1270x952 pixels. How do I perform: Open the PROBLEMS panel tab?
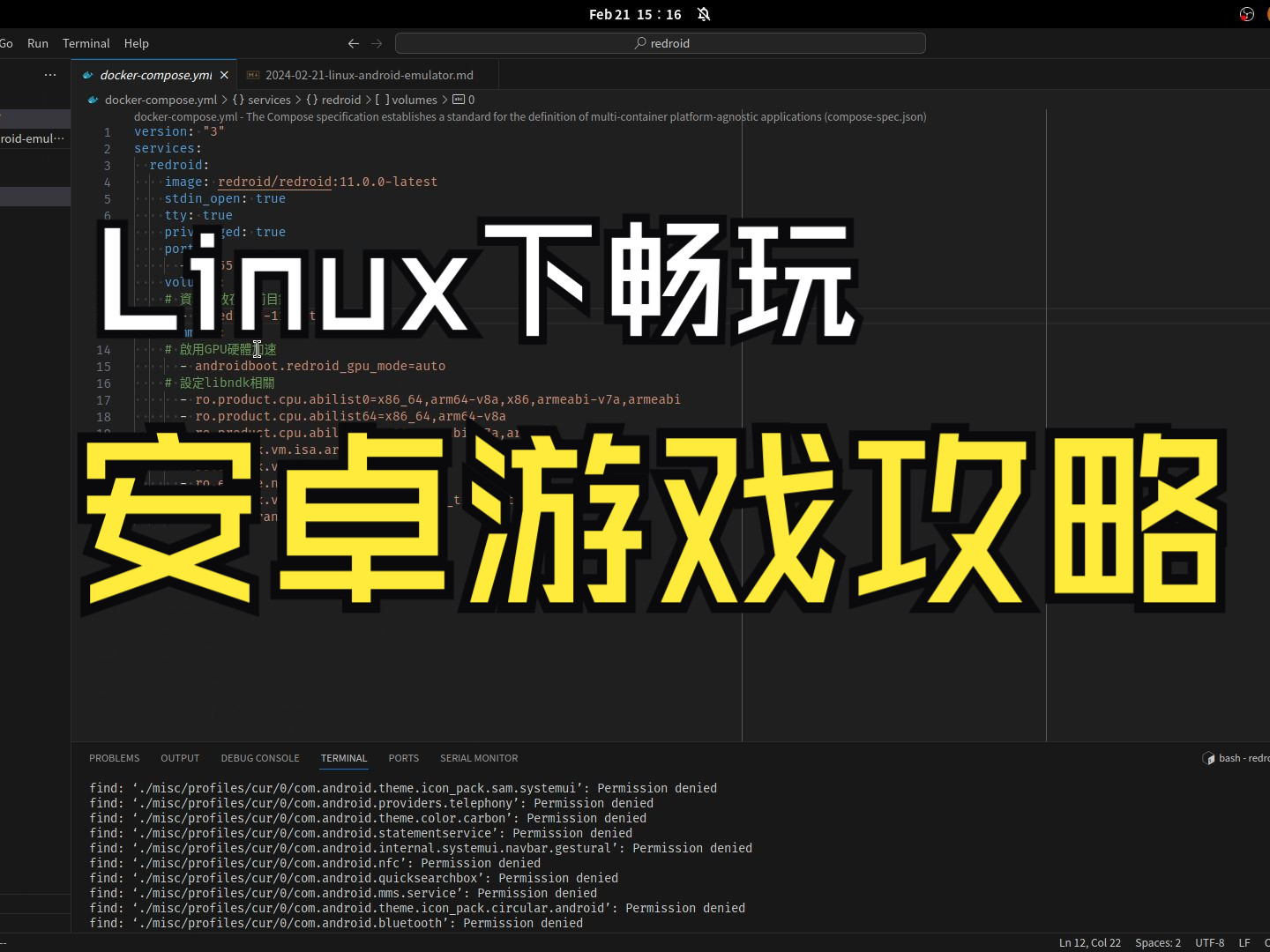pyautogui.click(x=115, y=758)
